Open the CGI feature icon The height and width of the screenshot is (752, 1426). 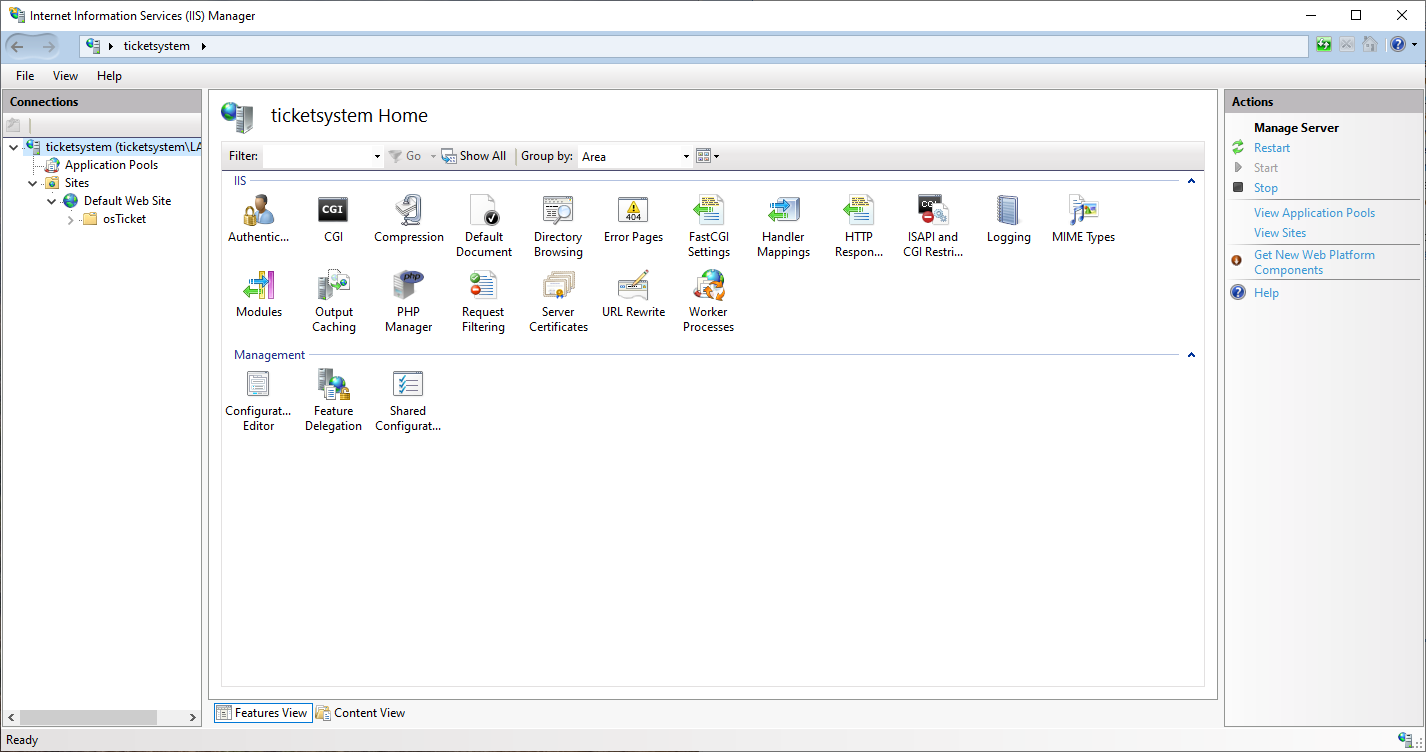pos(333,220)
